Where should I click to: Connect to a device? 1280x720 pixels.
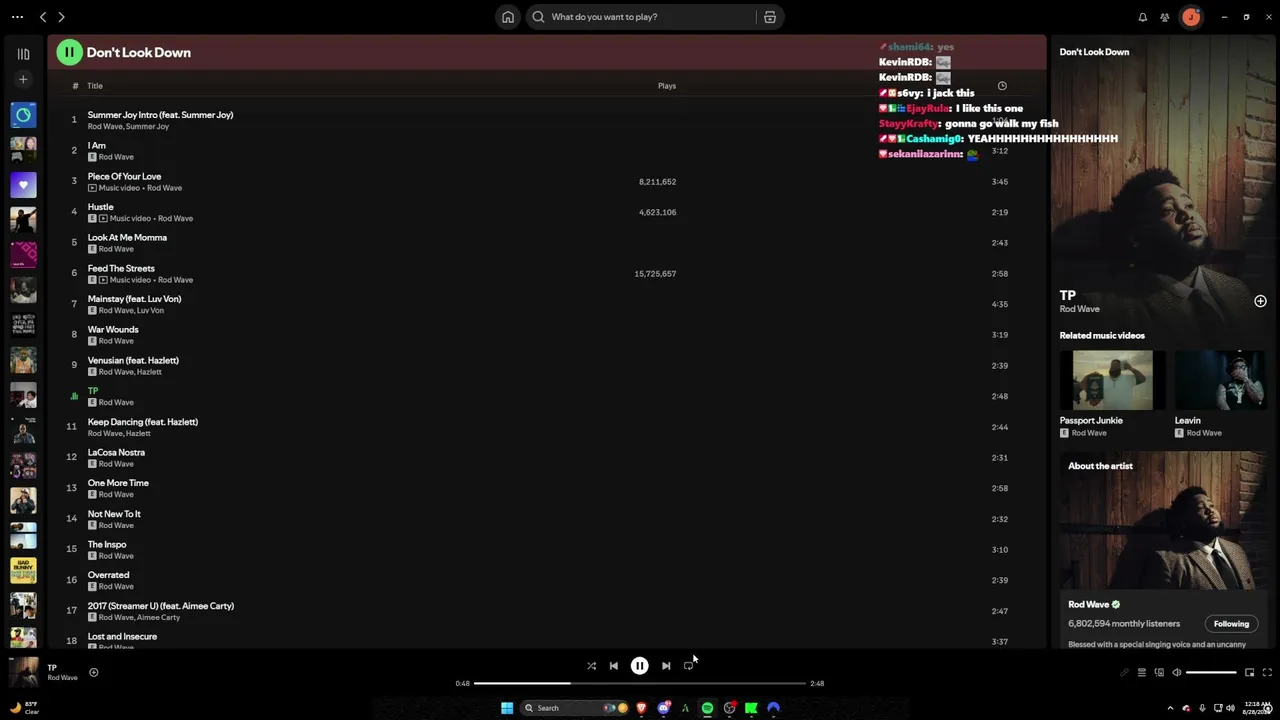coord(1159,673)
